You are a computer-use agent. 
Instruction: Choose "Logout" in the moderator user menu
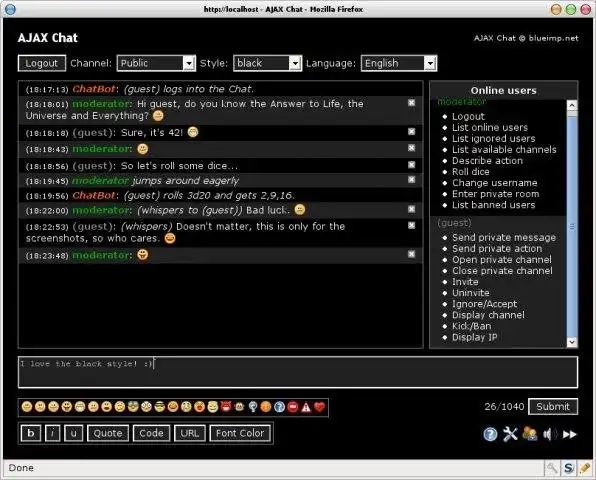point(468,116)
